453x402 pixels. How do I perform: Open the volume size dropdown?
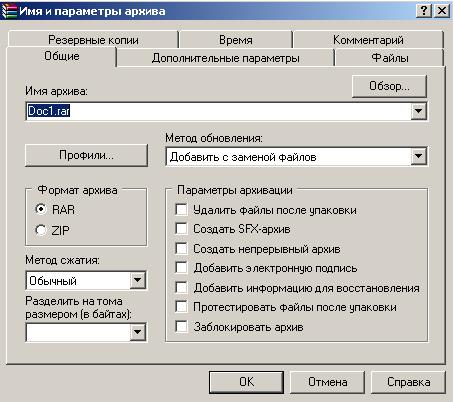pos(137,332)
